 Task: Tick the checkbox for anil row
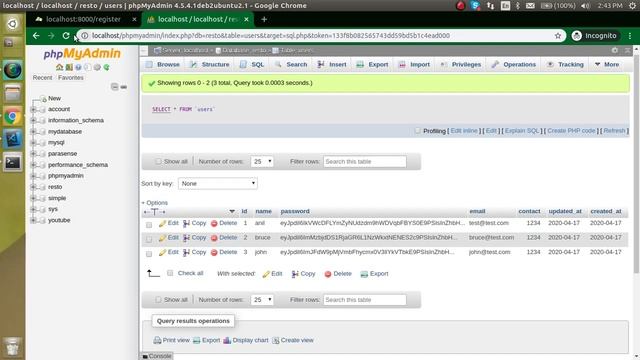pyautogui.click(x=149, y=224)
